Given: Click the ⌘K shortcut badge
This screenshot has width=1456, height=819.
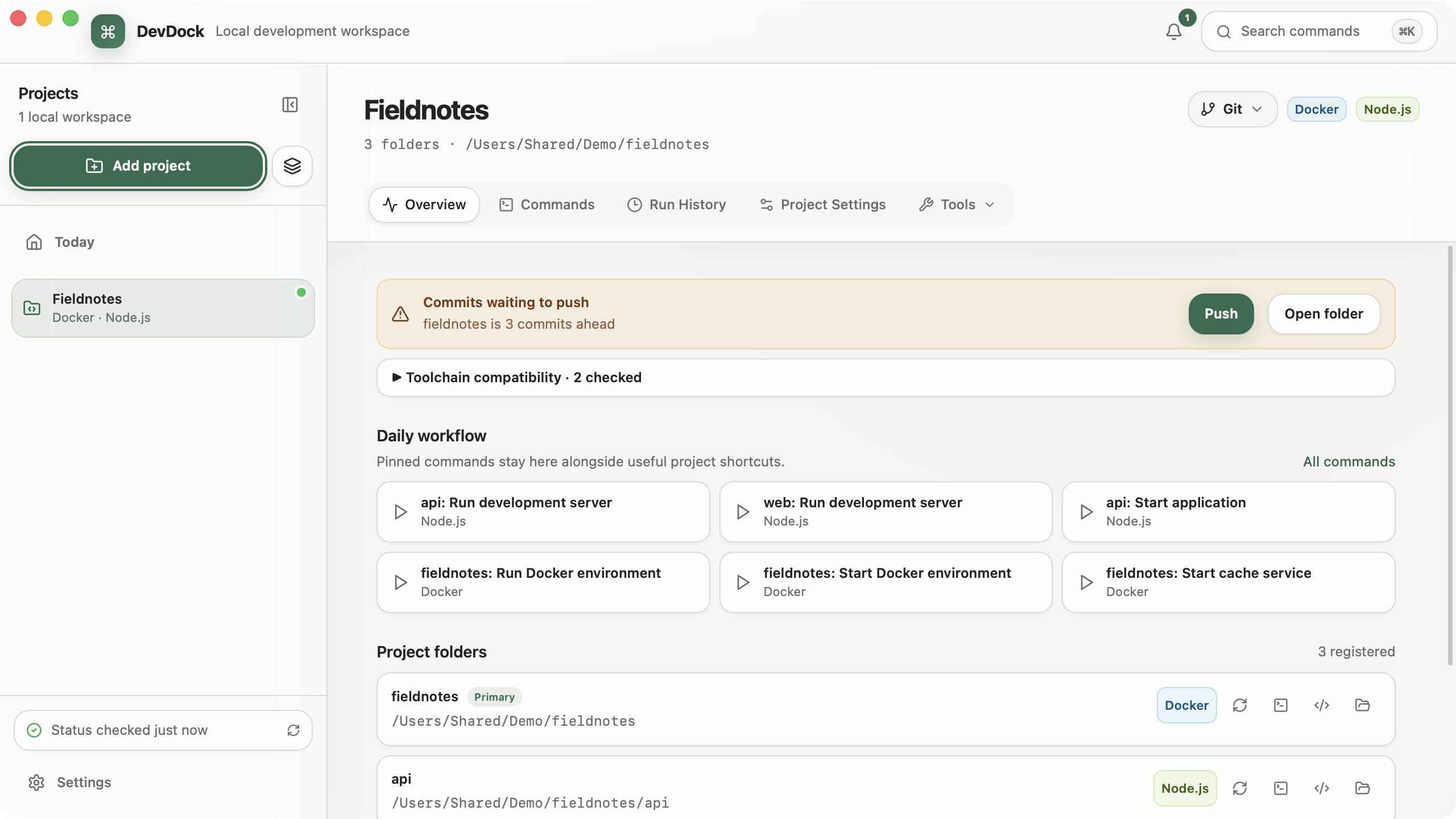Looking at the screenshot, I should click(1407, 31).
